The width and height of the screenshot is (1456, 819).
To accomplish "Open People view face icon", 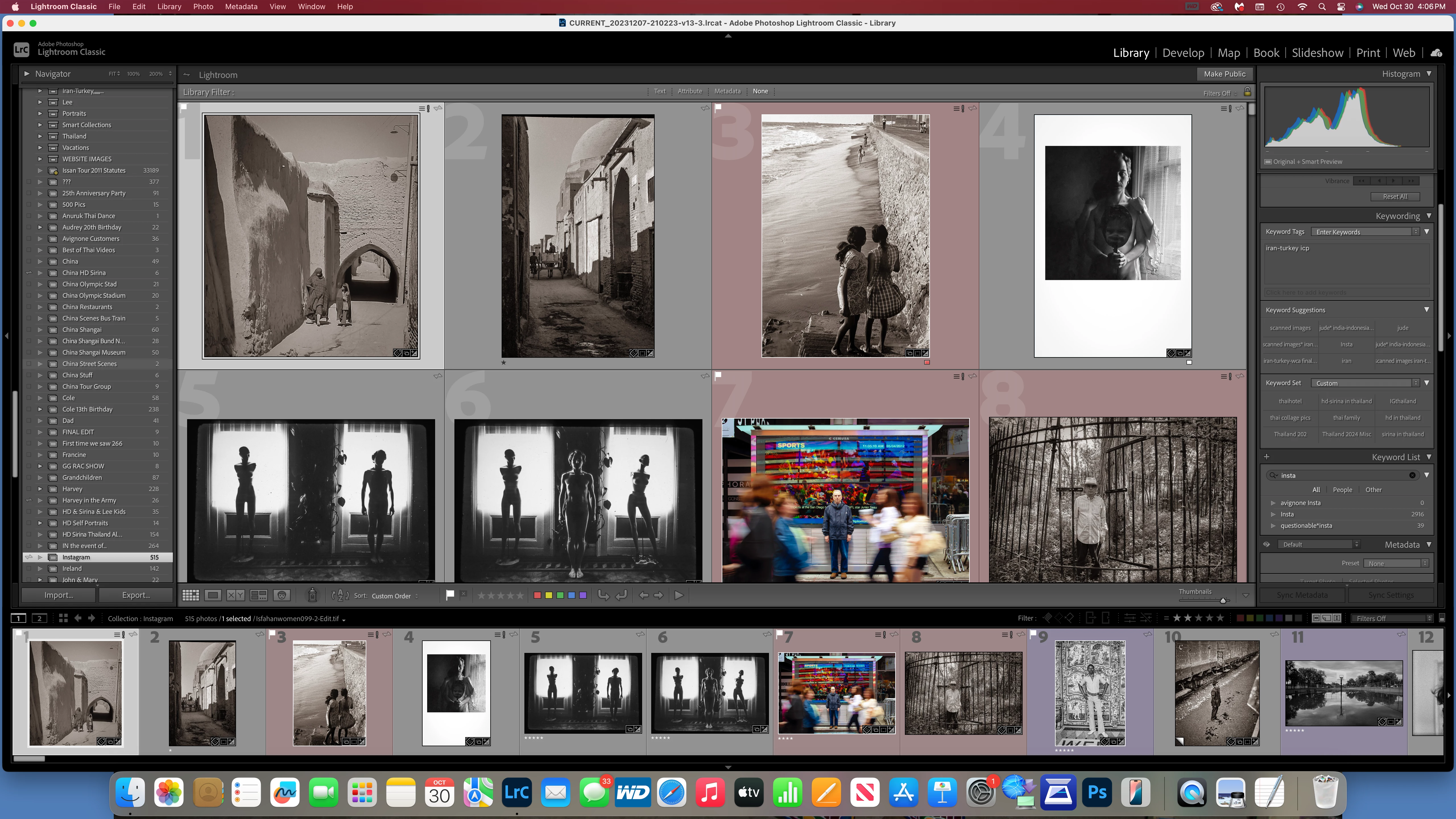I will [282, 595].
